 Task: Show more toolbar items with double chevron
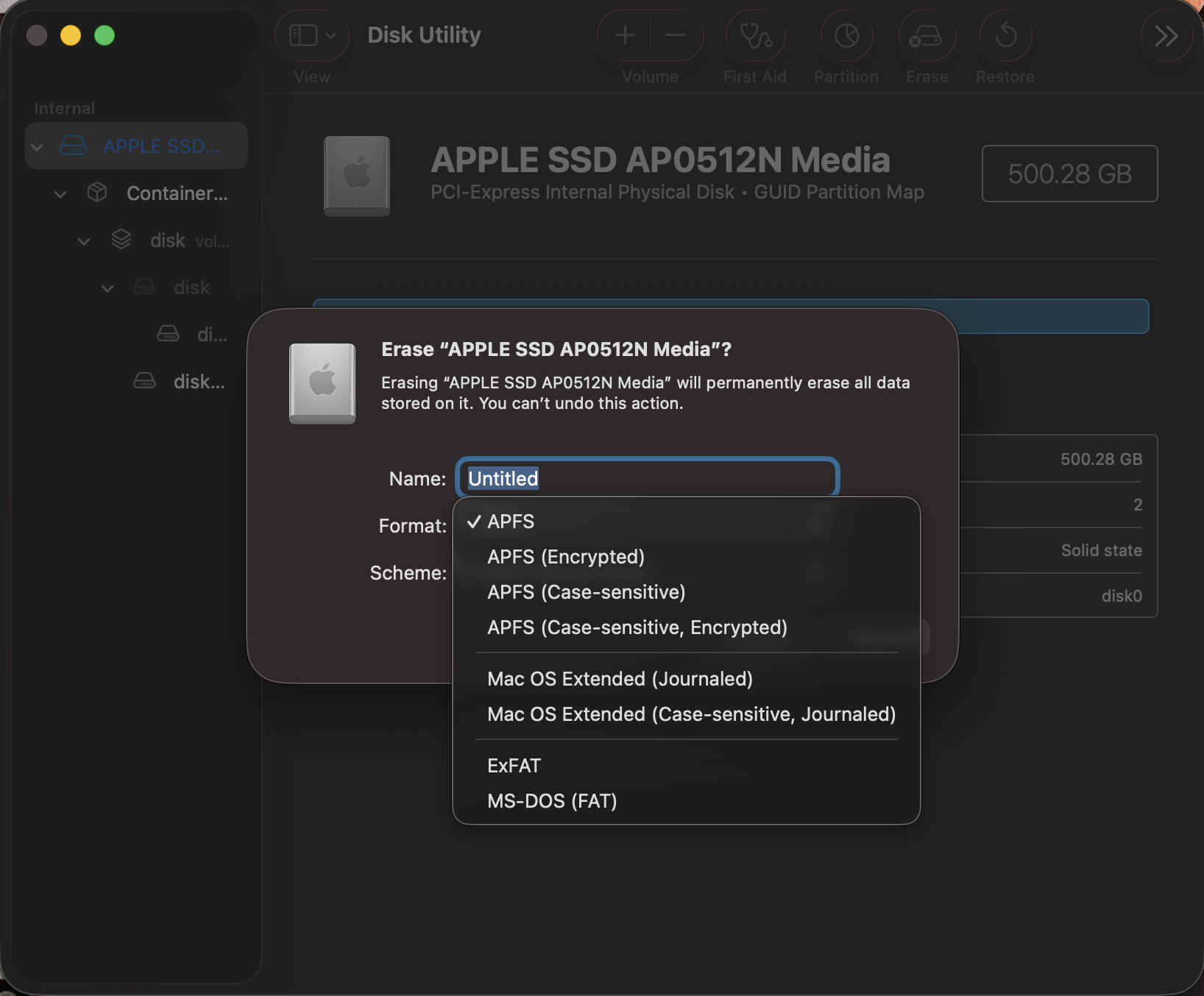[1166, 36]
